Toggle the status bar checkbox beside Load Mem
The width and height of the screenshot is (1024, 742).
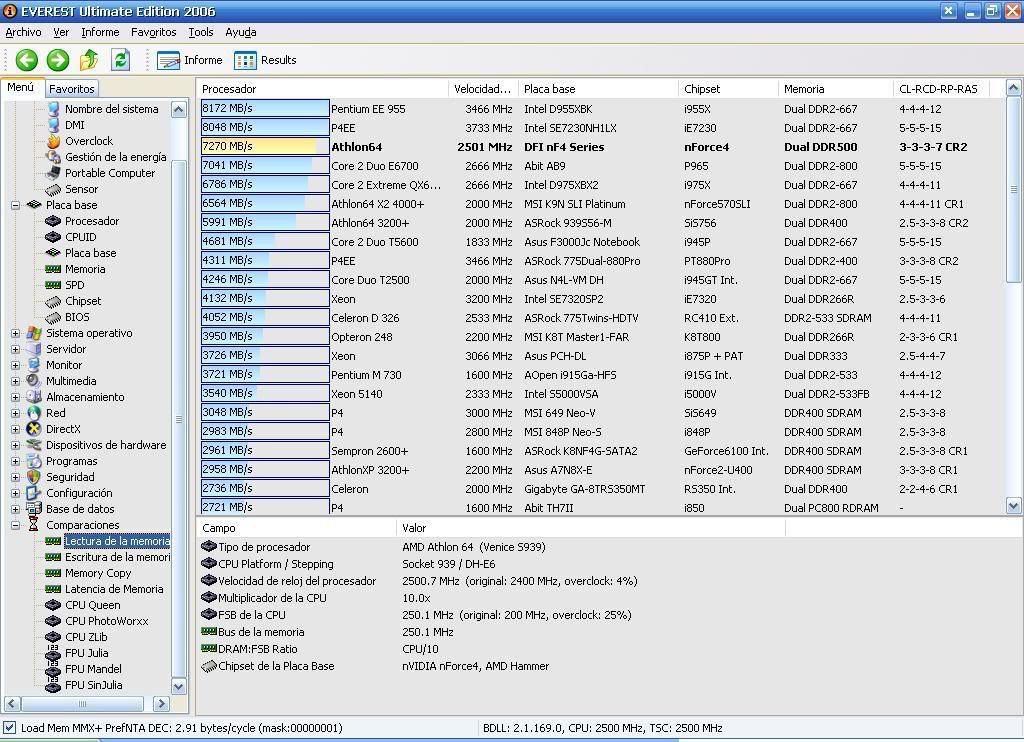[x=9, y=728]
